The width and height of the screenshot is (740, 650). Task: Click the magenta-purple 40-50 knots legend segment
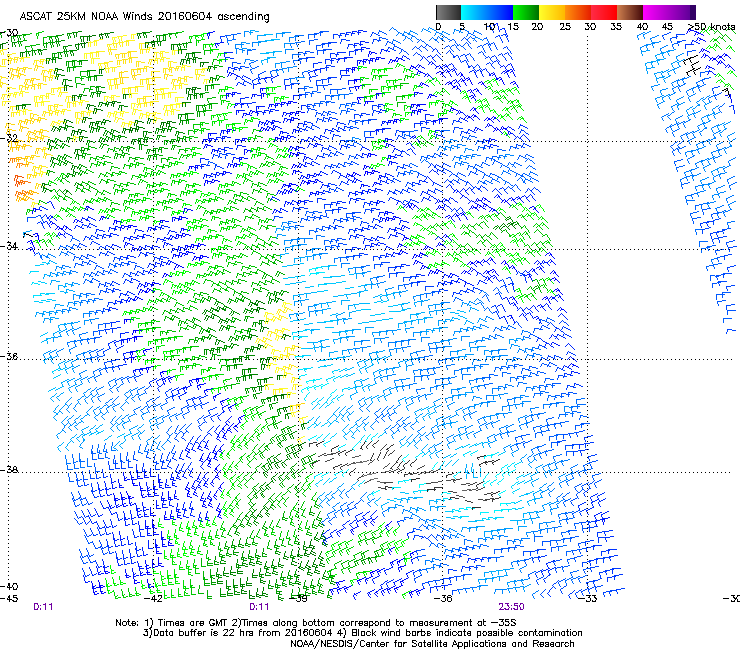click(x=669, y=12)
